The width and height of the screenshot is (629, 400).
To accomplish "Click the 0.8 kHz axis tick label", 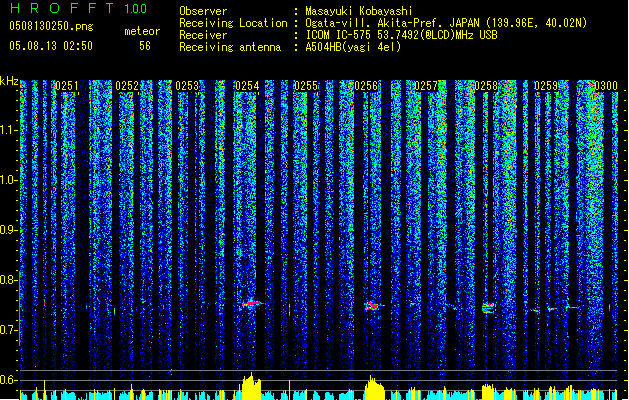I will pos(8,280).
